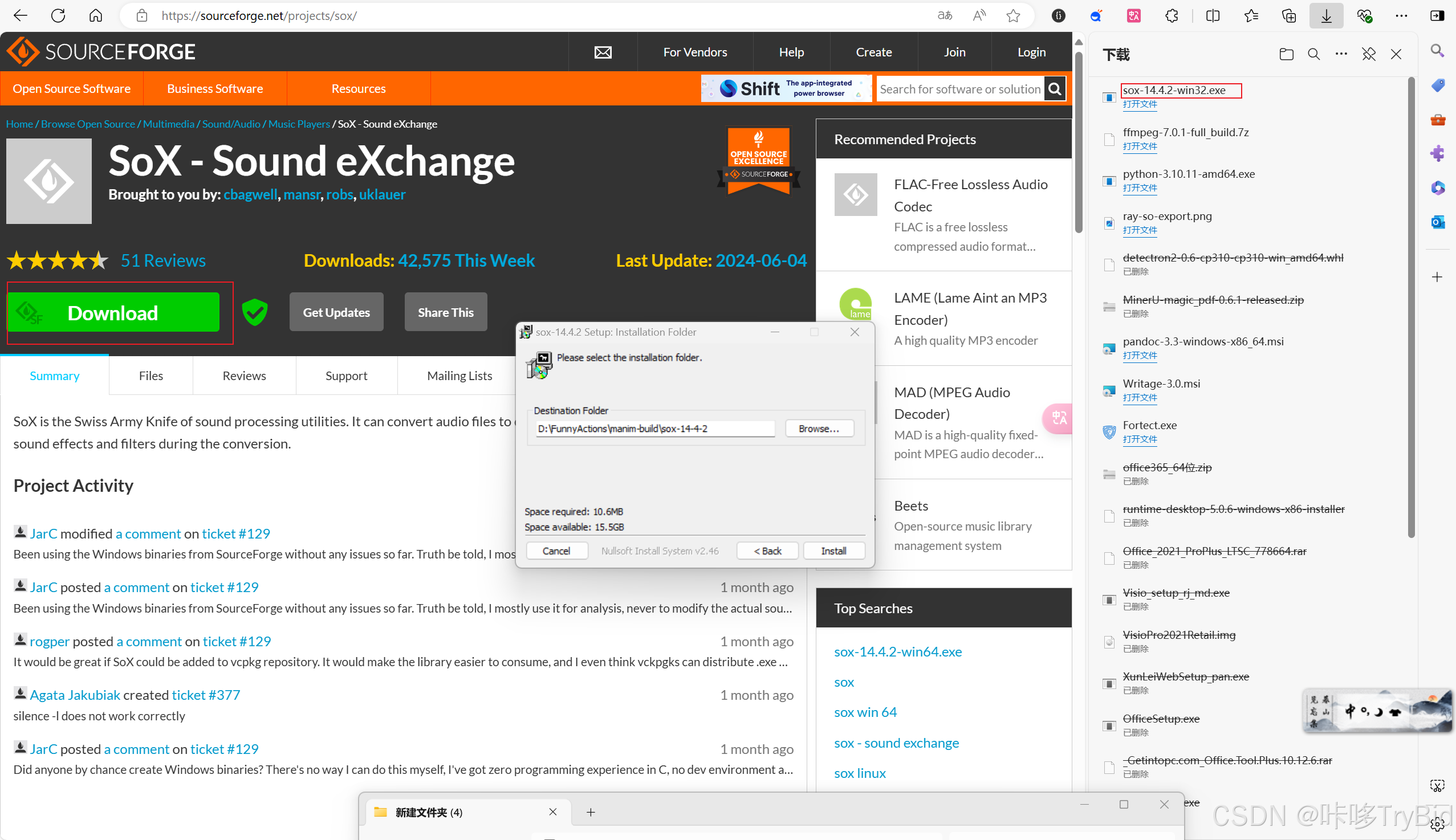Reload the page with the refresh icon

(x=58, y=15)
